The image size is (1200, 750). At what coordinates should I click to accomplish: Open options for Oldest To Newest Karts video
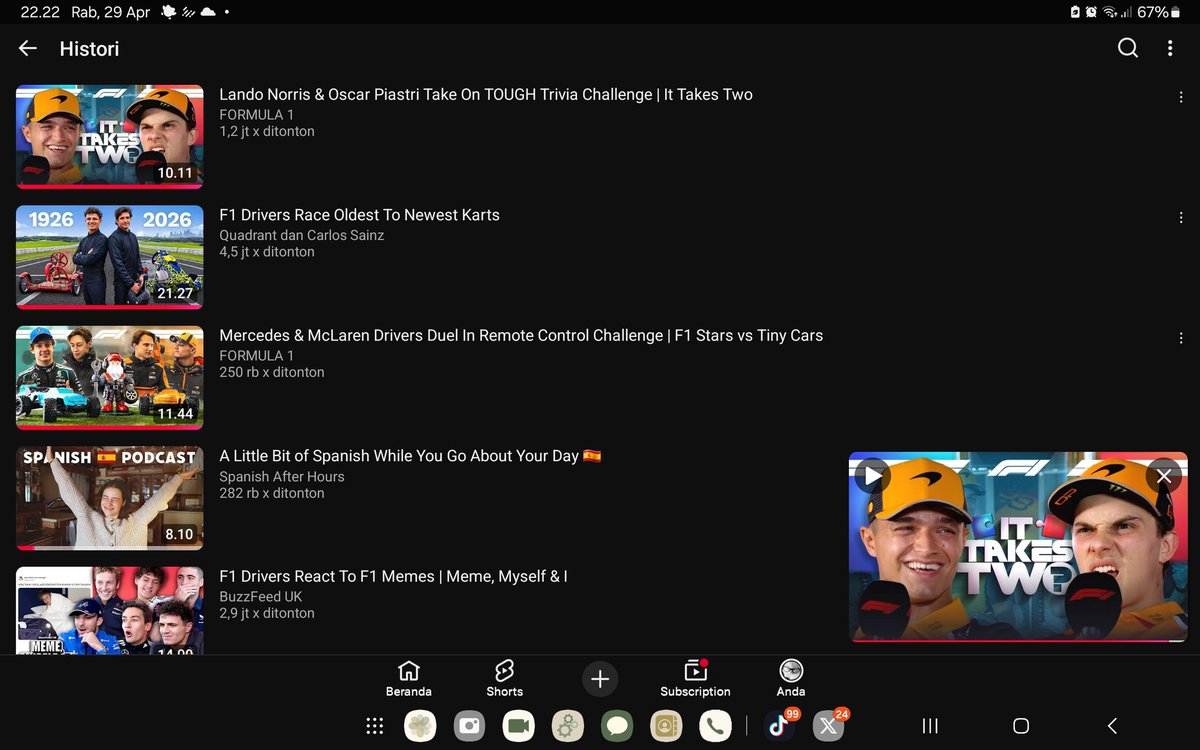tap(1181, 218)
